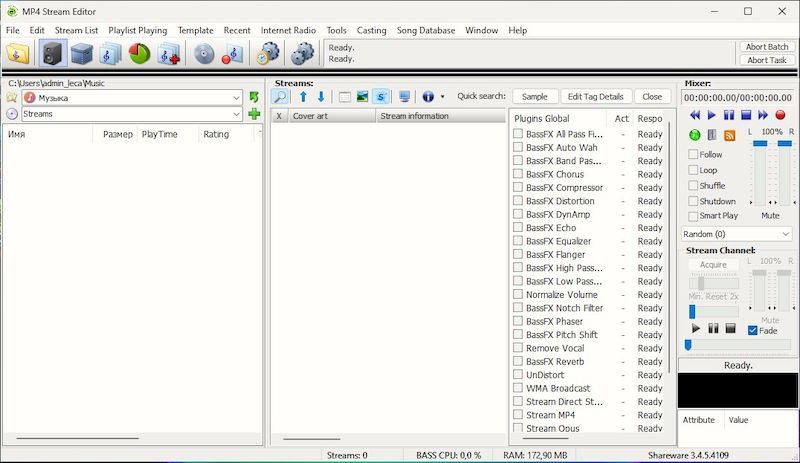Click the Stream information column header
Screen dimensions: 800x463
coord(413,117)
